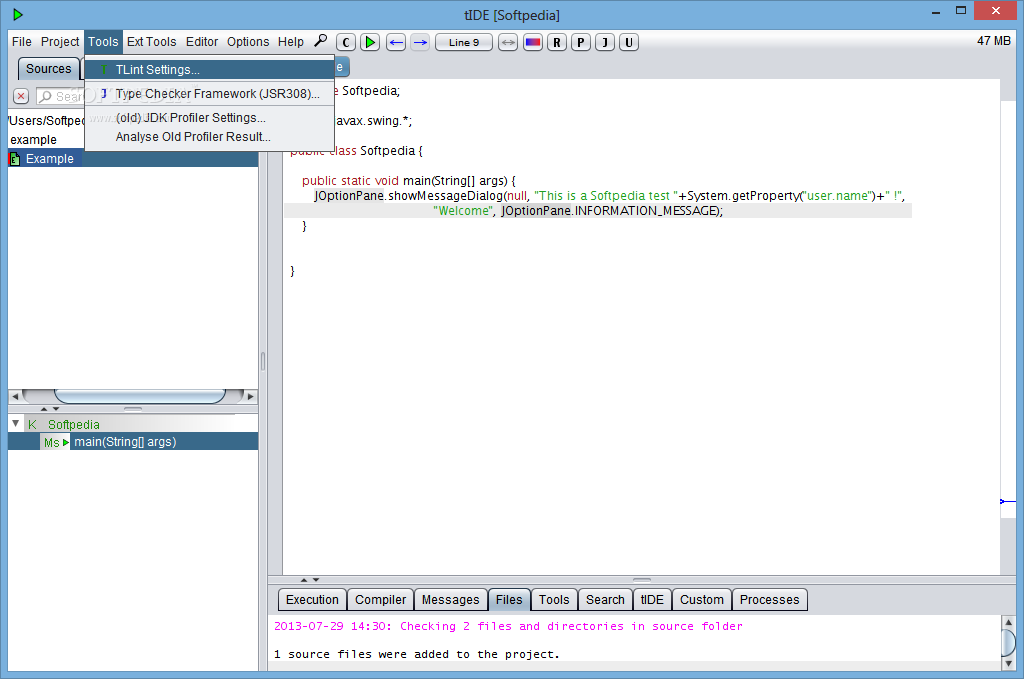Navigate back with blue left arrow
Screen dimensions: 1024x679
click(x=396, y=42)
